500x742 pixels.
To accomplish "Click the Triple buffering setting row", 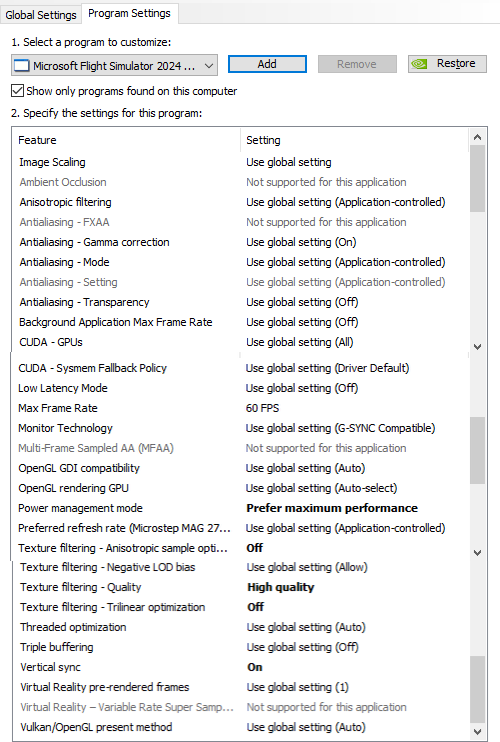I will coord(241,647).
